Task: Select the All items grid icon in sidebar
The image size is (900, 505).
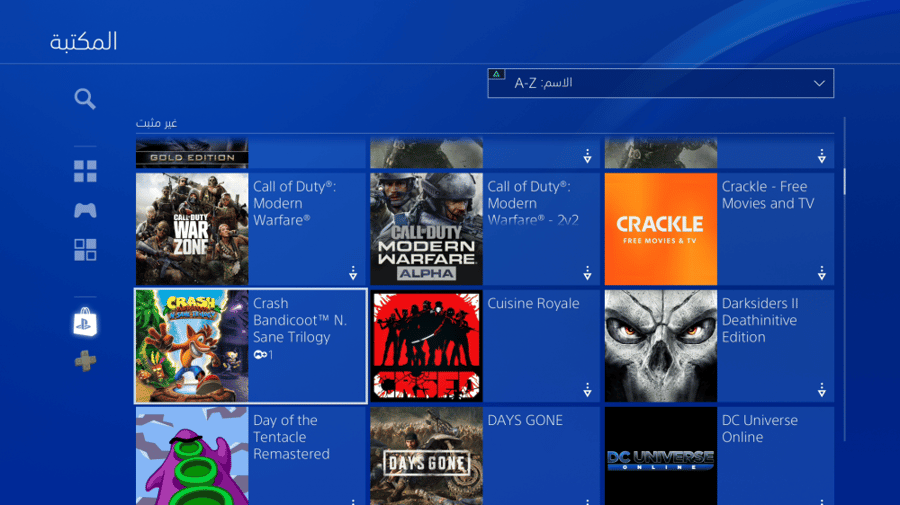Action: click(x=85, y=171)
